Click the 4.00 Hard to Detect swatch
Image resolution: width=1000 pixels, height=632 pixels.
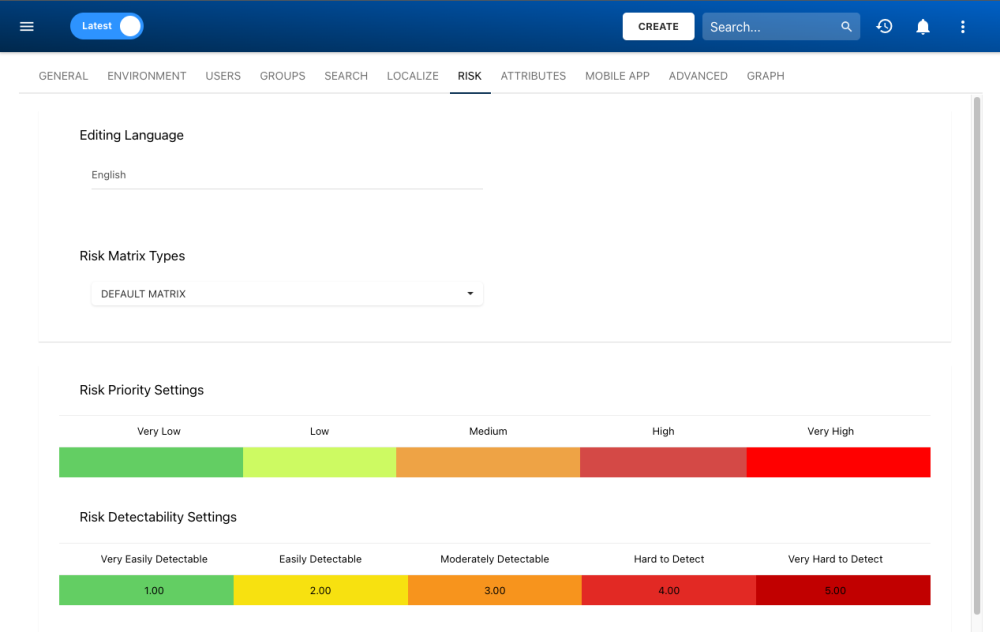669,590
